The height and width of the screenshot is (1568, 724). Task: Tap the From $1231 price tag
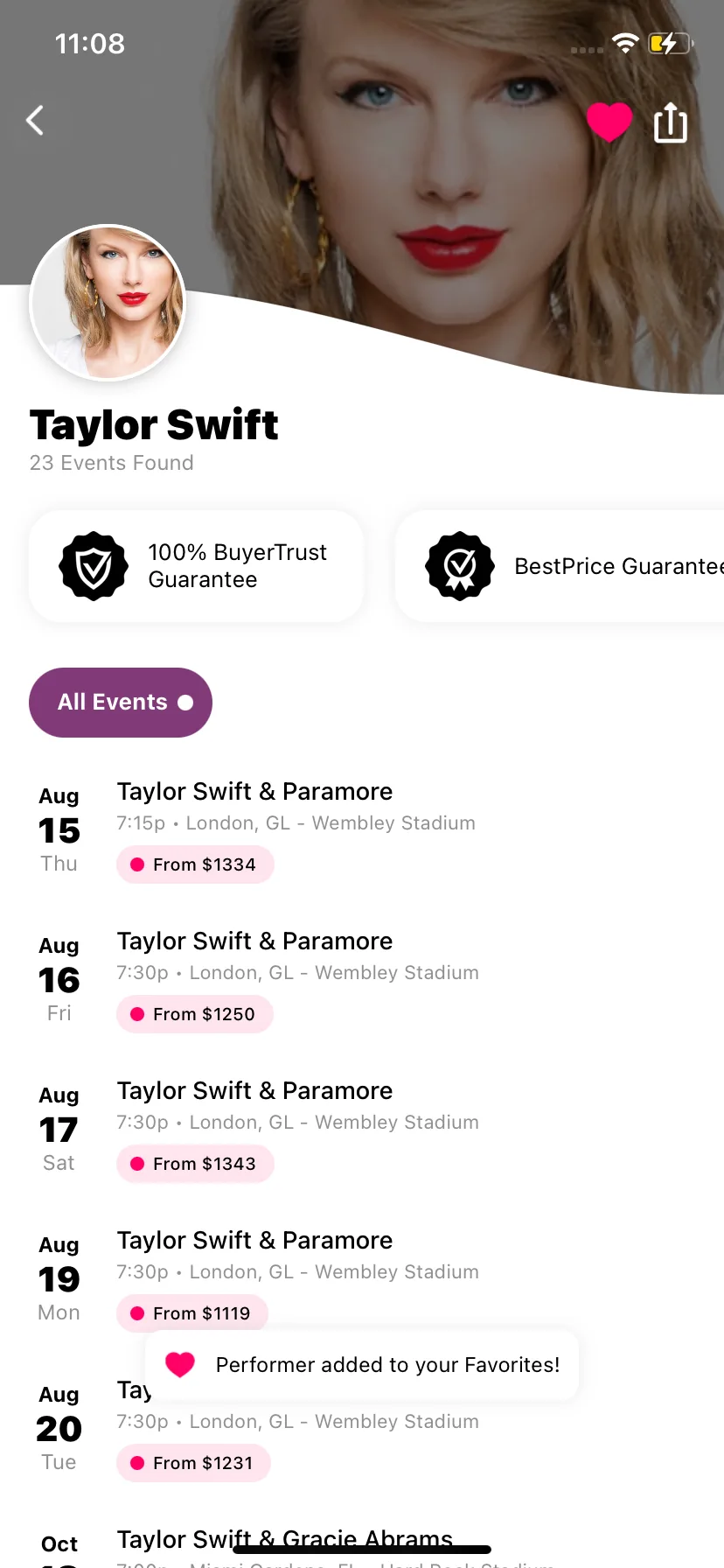[193, 1463]
